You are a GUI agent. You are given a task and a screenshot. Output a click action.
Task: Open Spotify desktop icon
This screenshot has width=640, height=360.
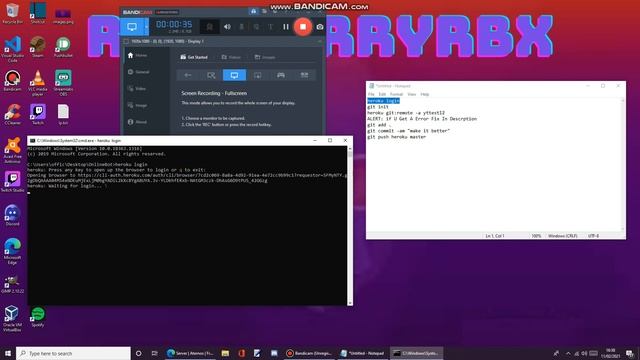(x=38, y=317)
